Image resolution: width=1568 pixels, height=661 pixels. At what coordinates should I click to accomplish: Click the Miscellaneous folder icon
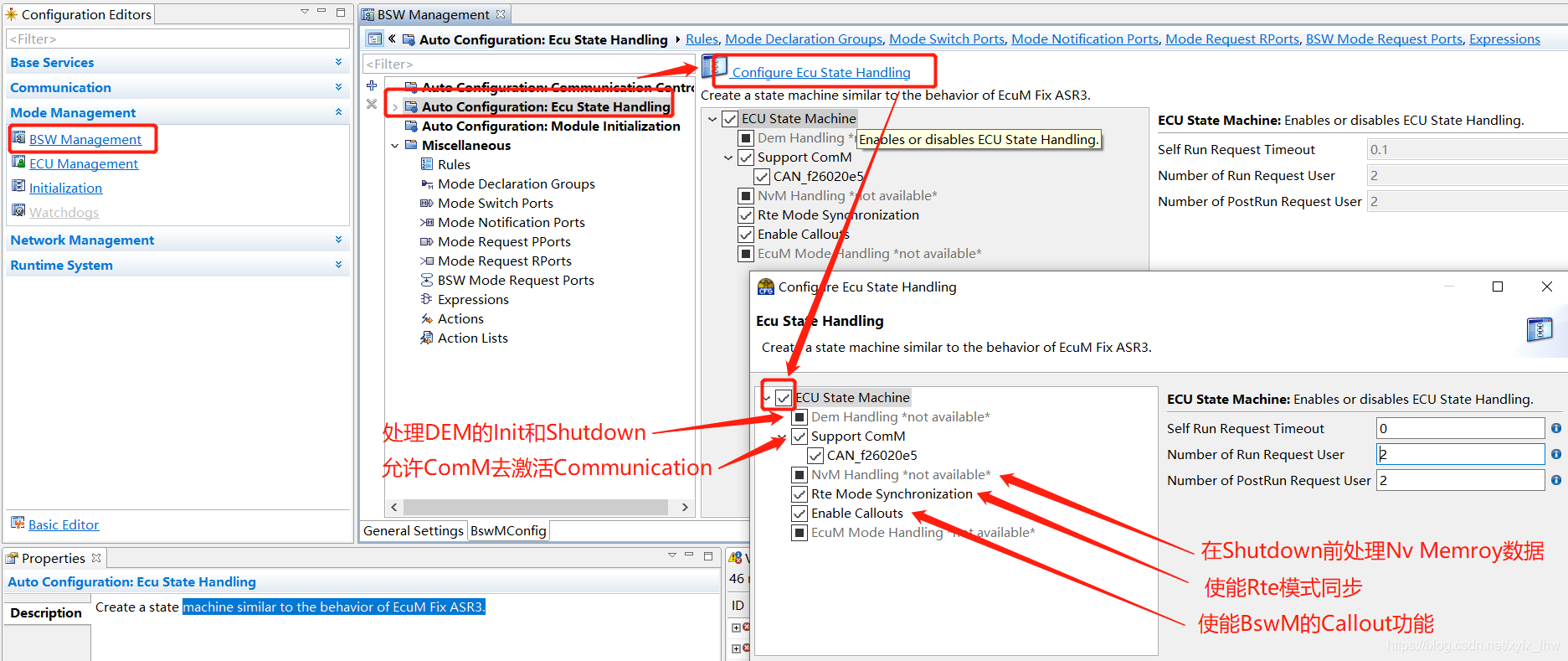coord(411,145)
